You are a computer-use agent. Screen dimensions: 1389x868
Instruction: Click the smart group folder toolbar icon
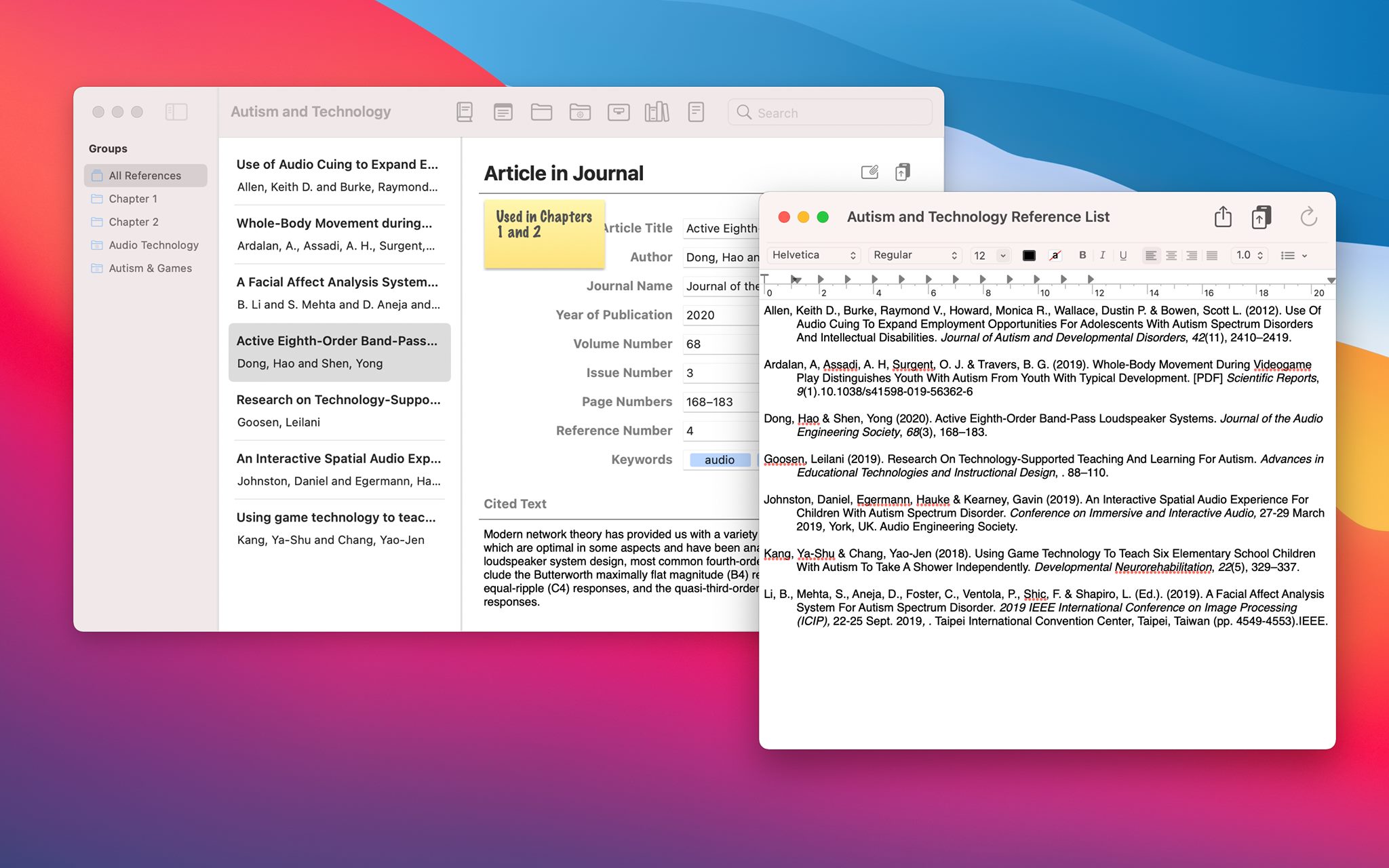point(580,112)
